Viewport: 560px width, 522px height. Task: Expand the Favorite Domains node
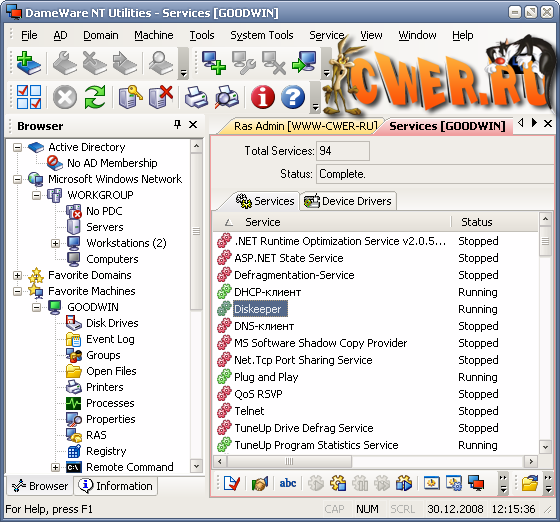[x=17, y=275]
